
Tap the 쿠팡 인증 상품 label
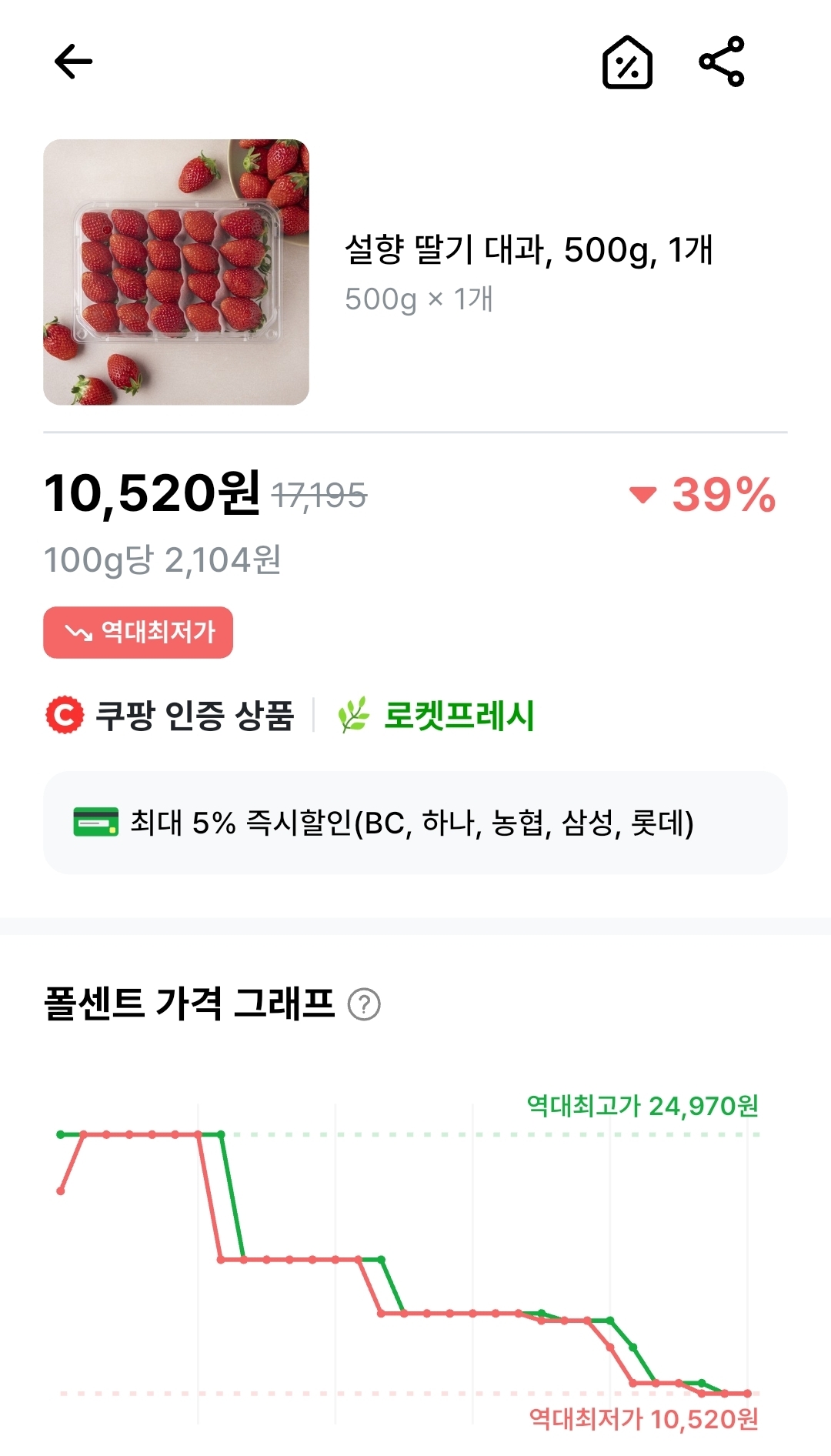click(x=195, y=716)
